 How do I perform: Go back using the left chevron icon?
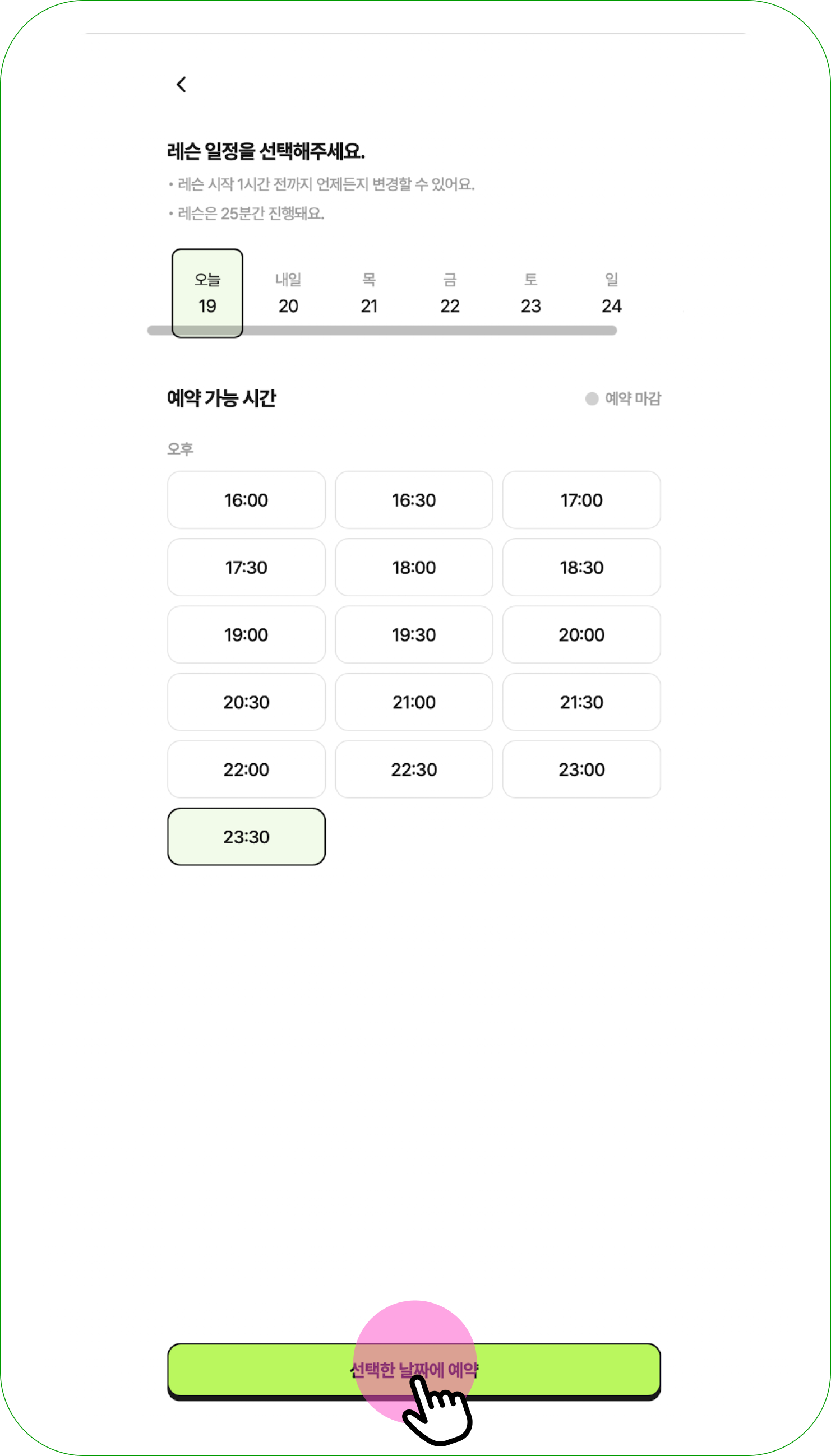(x=182, y=85)
